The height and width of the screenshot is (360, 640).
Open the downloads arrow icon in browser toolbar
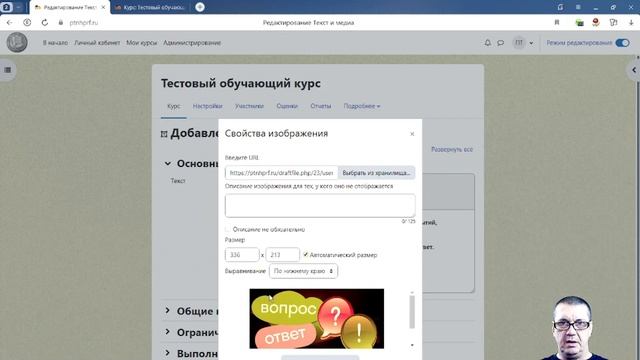(631, 22)
